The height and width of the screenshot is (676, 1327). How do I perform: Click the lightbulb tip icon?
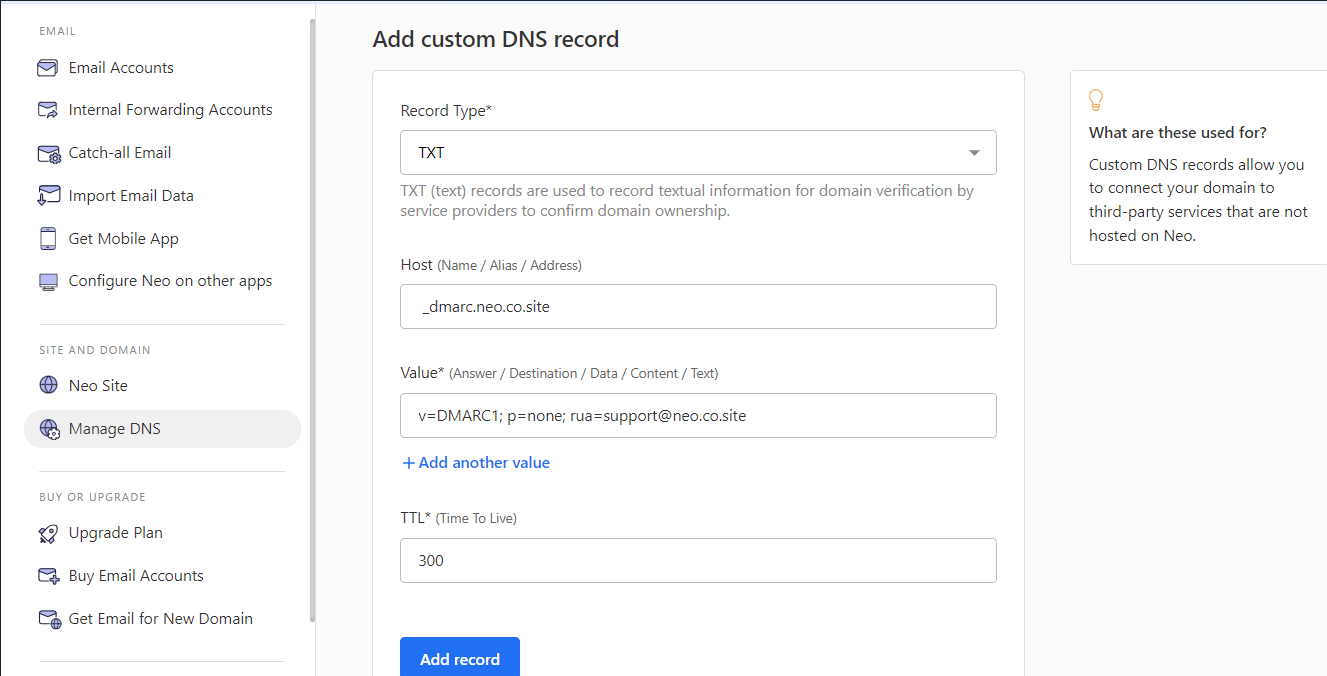[x=1096, y=100]
